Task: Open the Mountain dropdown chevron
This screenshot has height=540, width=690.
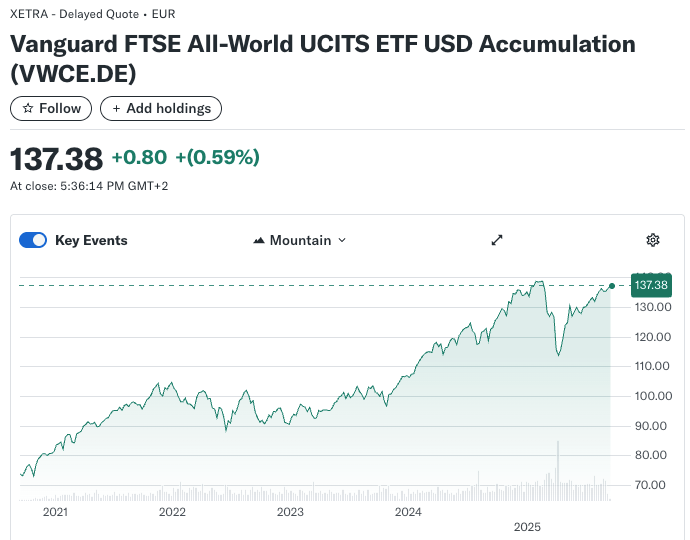Action: 342,240
